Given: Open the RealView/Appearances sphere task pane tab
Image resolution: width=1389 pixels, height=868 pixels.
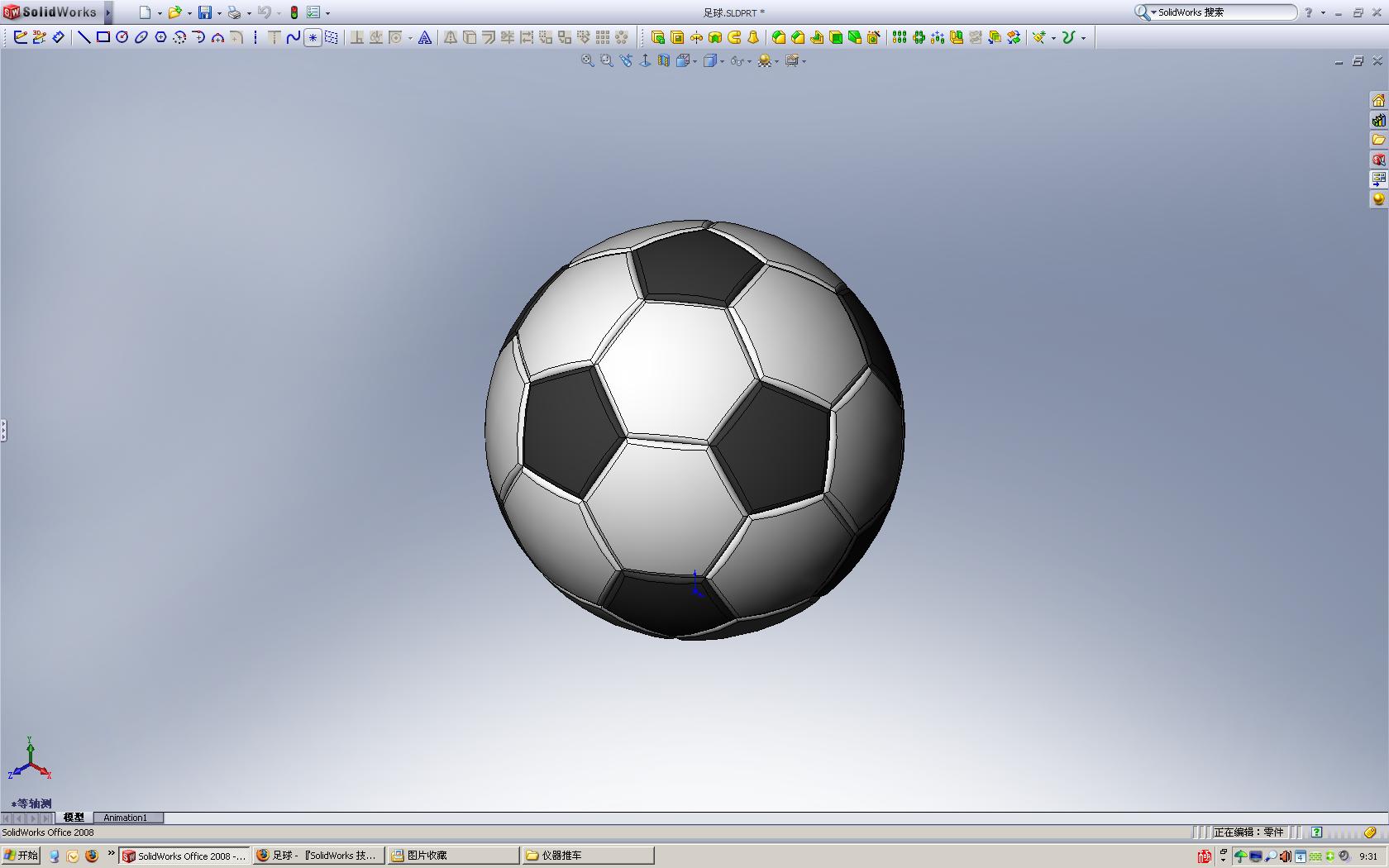Looking at the screenshot, I should [x=1378, y=199].
